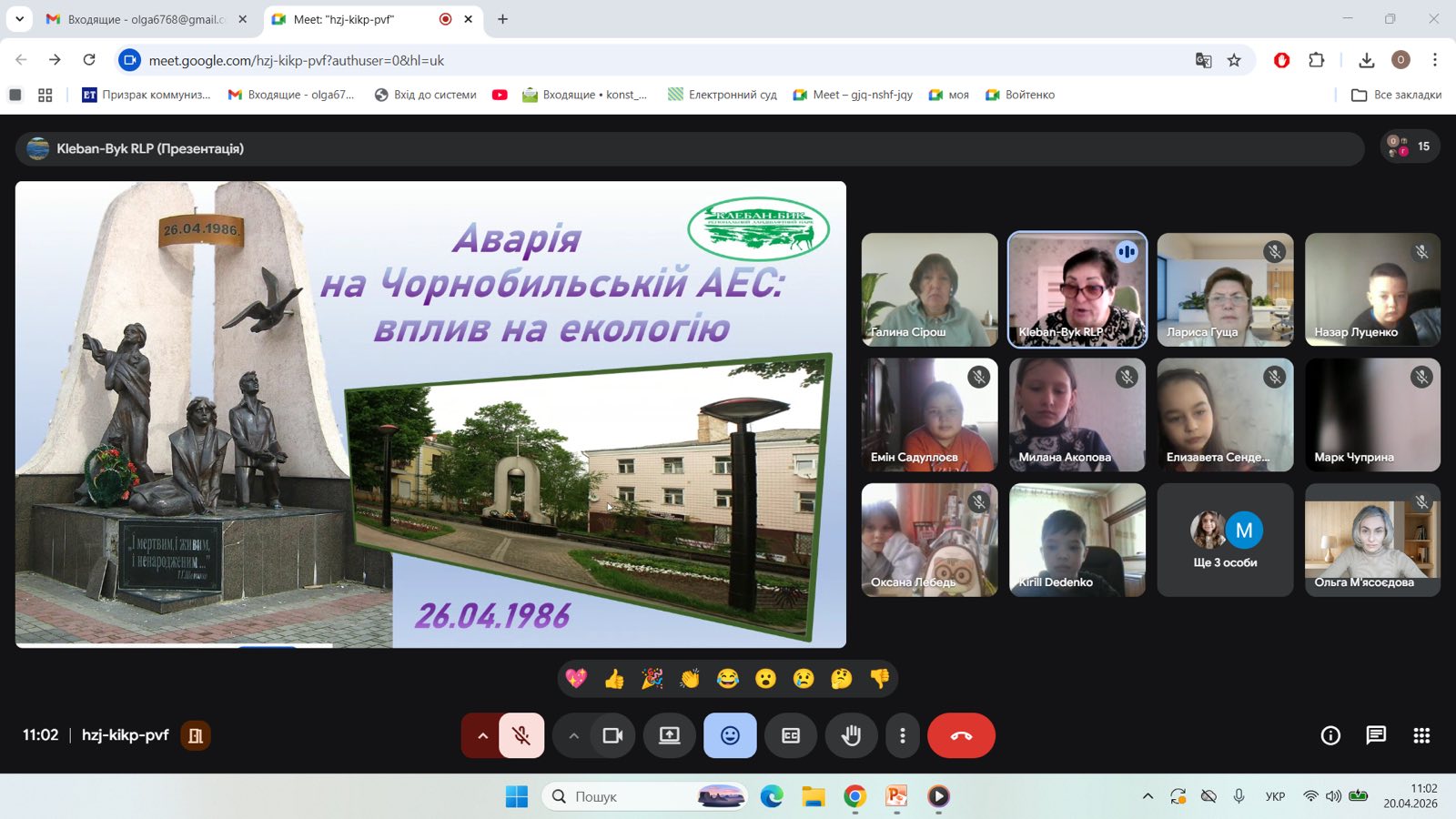Select Ольга М'ясоєдова video tile
The width and height of the screenshot is (1456, 819).
point(1372,540)
